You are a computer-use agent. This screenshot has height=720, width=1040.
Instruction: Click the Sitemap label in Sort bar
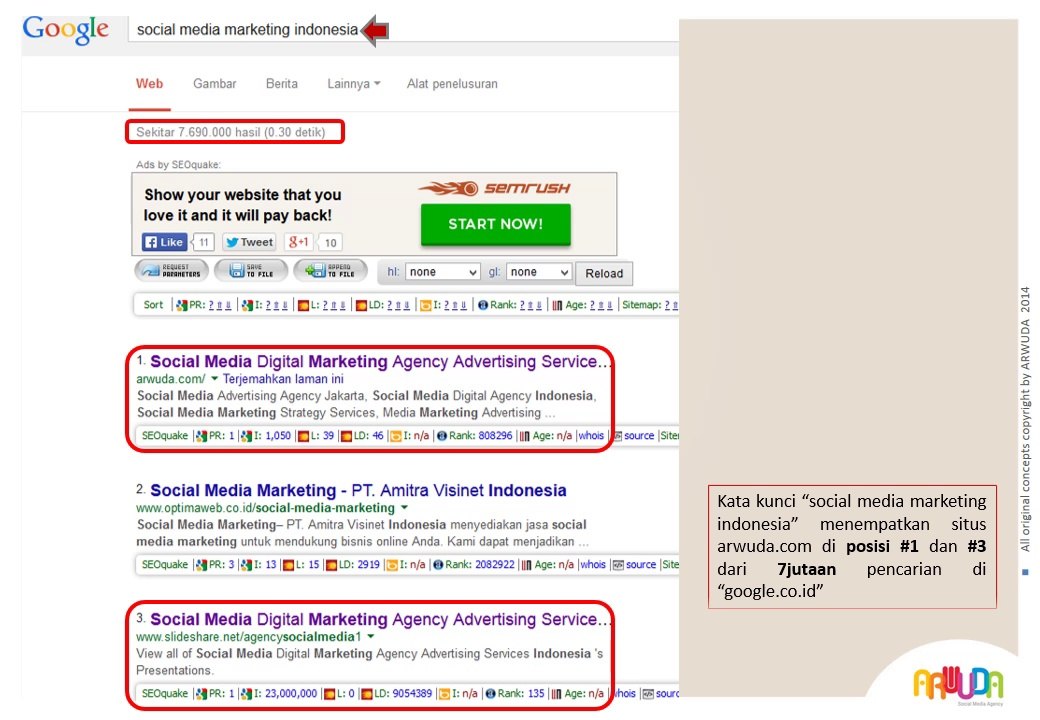click(x=641, y=305)
